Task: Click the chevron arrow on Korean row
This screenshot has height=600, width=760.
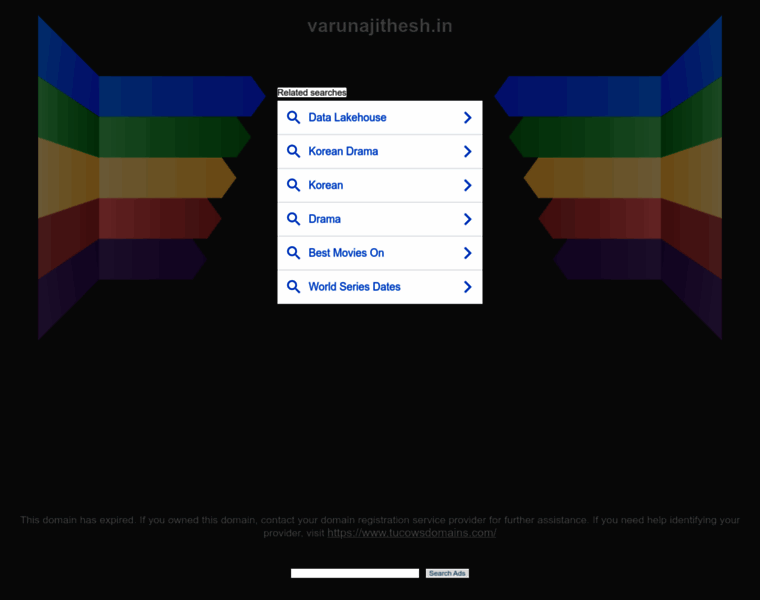Action: click(x=467, y=185)
